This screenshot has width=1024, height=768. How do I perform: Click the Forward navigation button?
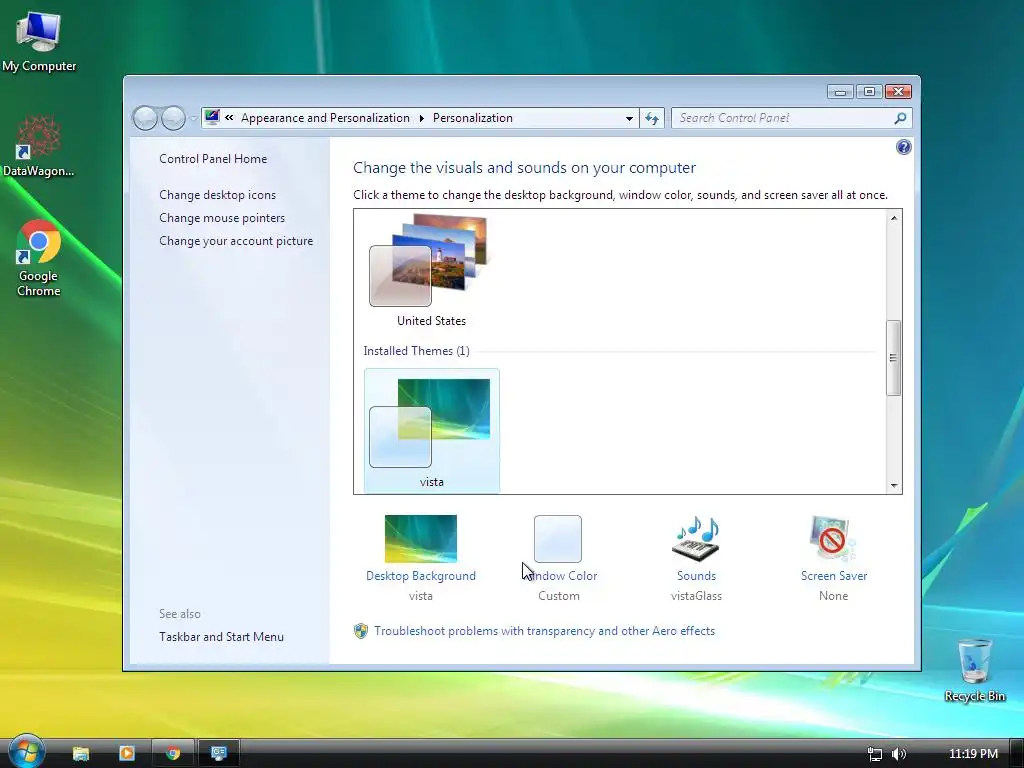click(x=173, y=118)
